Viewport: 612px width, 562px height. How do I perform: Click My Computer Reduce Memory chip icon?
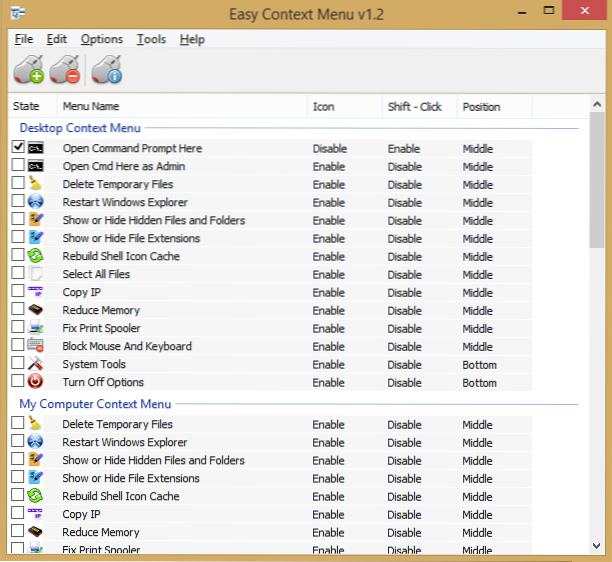point(36,532)
